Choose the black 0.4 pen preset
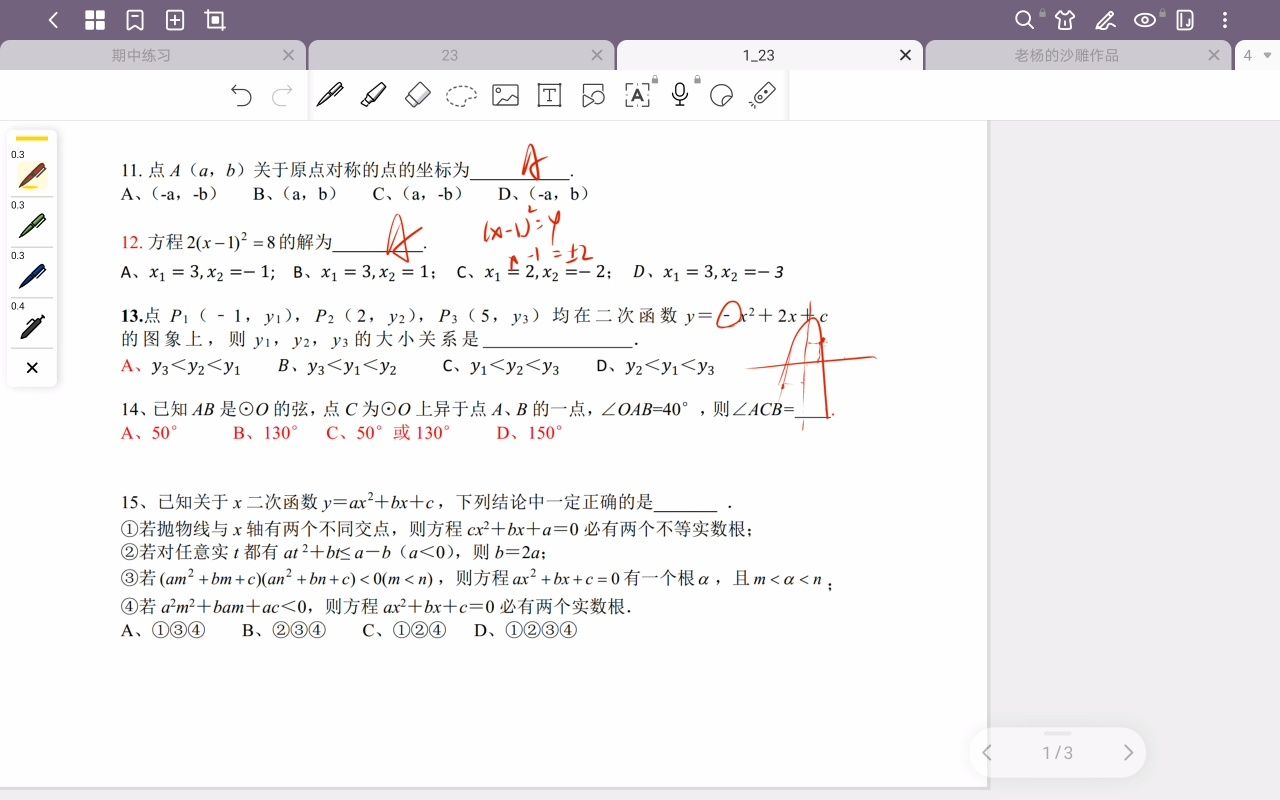The width and height of the screenshot is (1280, 800). (x=32, y=326)
